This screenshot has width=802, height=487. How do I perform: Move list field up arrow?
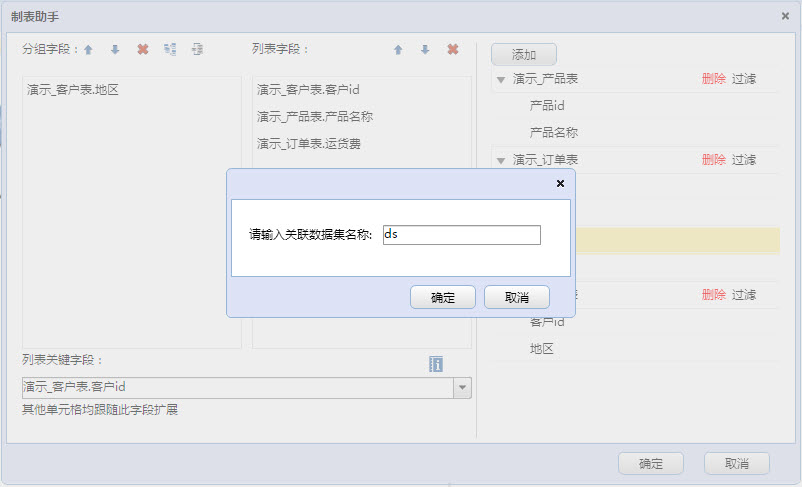[398, 49]
